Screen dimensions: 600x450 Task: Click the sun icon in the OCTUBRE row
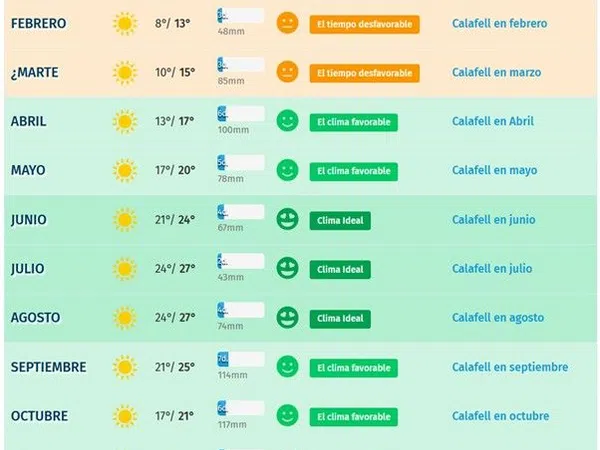click(124, 416)
